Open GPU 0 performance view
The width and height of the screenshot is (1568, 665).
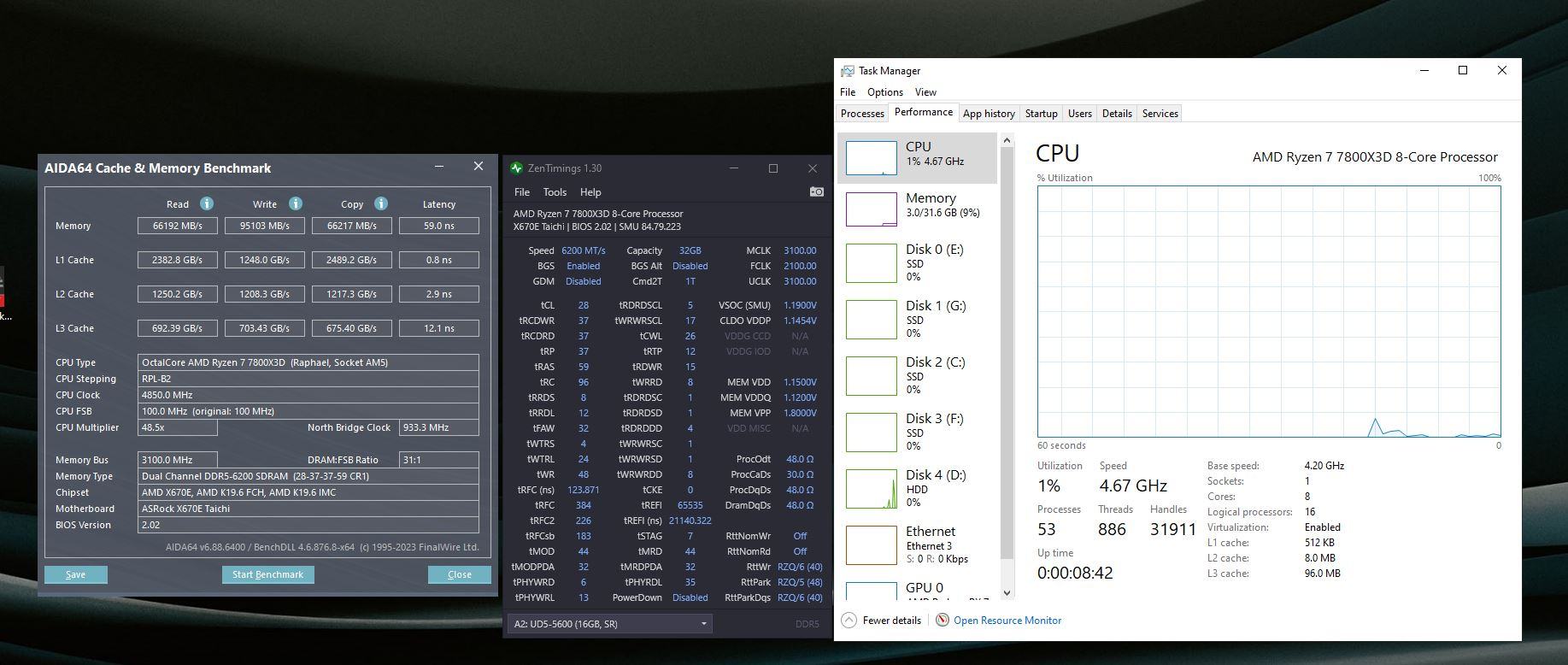coord(916,590)
